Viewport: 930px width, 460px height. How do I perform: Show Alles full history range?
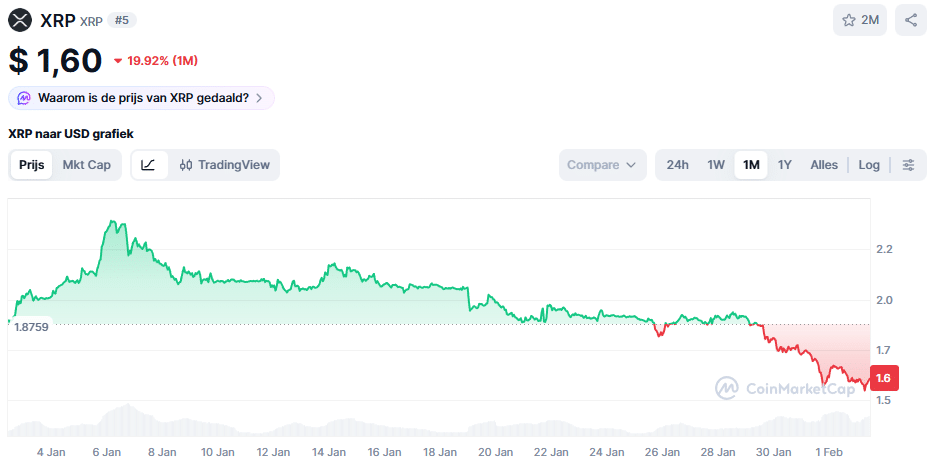point(824,165)
